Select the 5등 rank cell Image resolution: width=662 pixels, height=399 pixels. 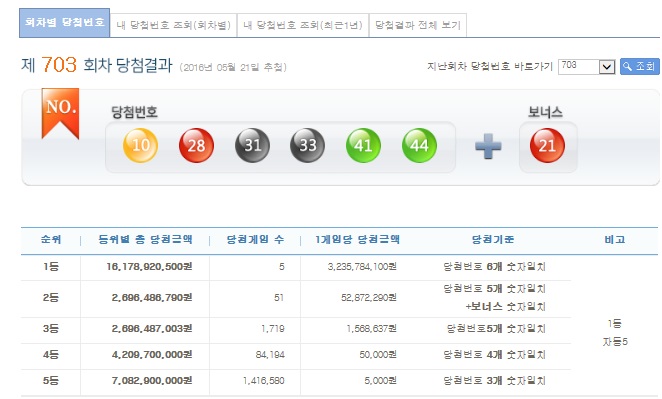[x=51, y=381]
